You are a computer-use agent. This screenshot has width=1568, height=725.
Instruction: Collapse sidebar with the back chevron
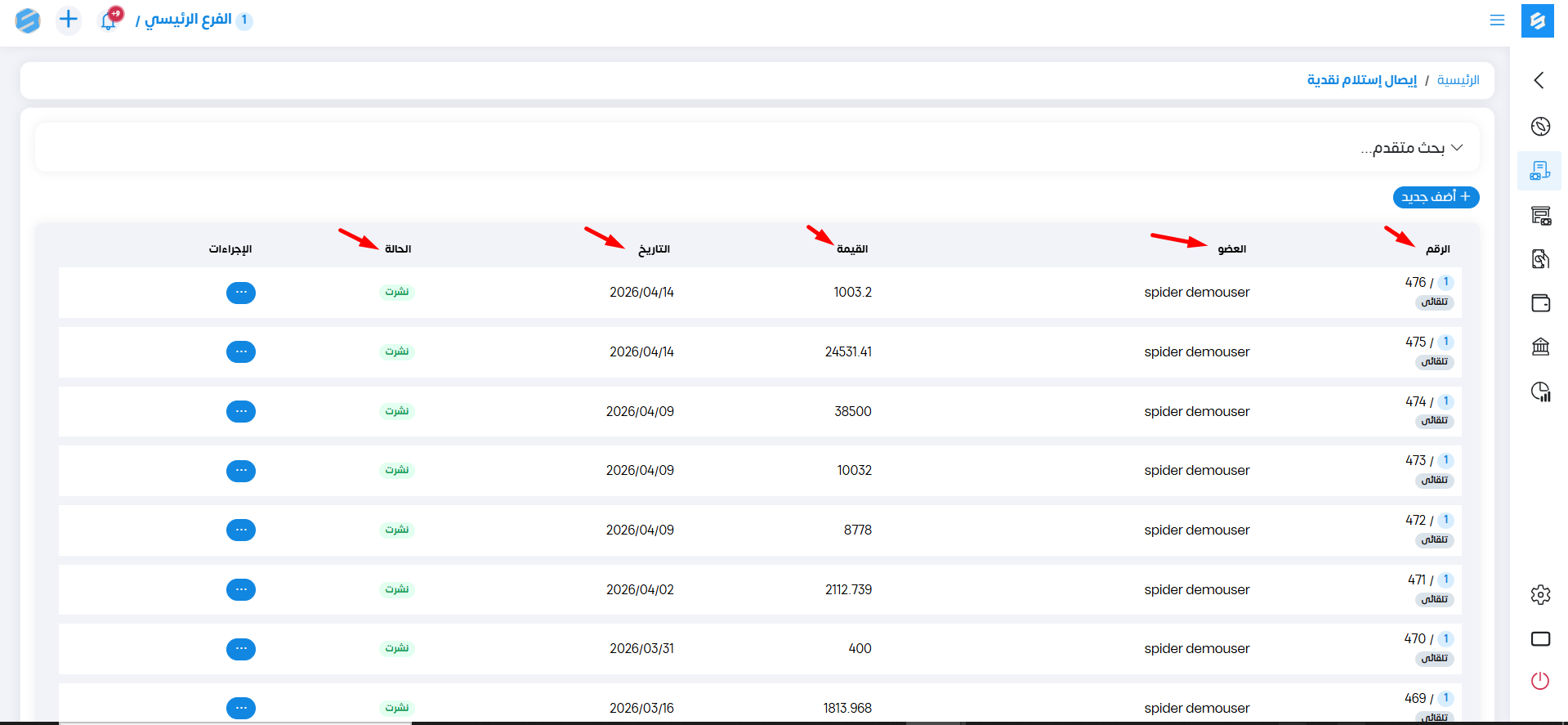1539,80
